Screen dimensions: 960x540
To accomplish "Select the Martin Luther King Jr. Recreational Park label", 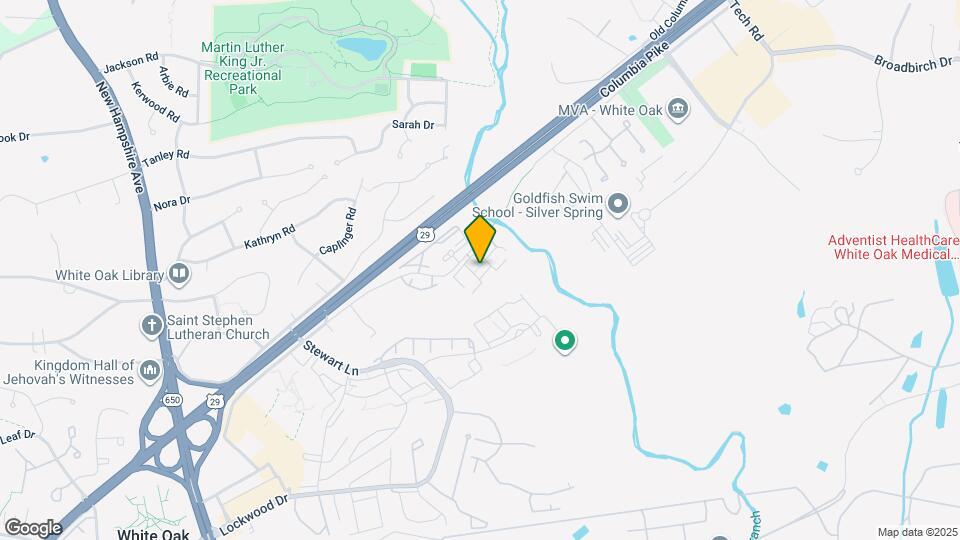I will [243, 68].
